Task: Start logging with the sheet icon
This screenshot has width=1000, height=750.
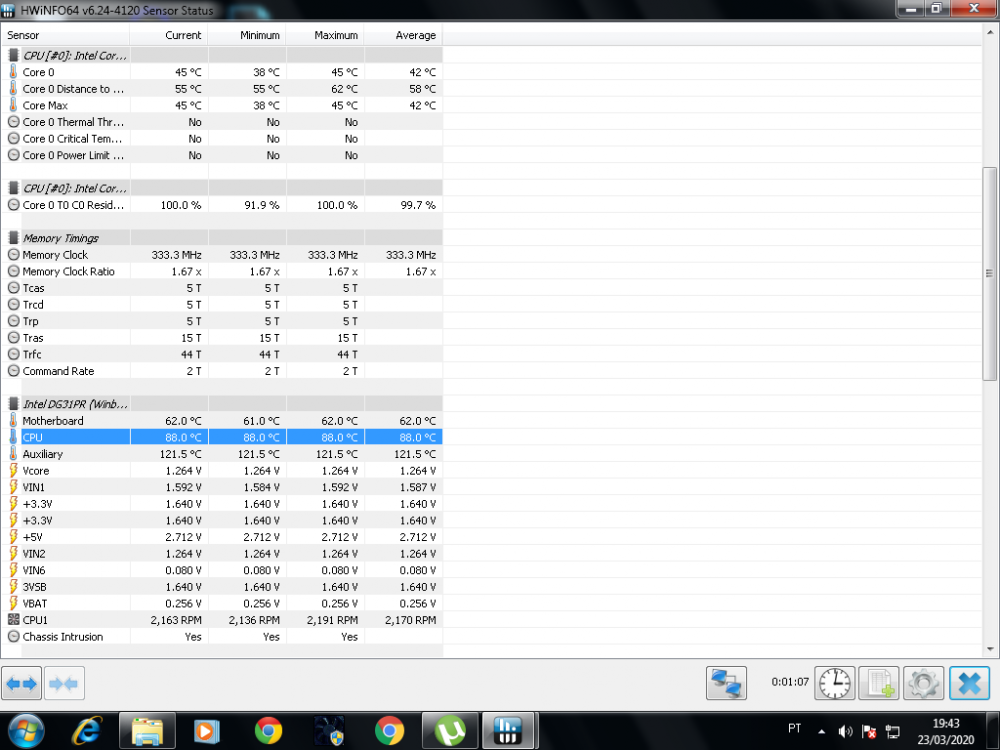Action: pos(879,683)
